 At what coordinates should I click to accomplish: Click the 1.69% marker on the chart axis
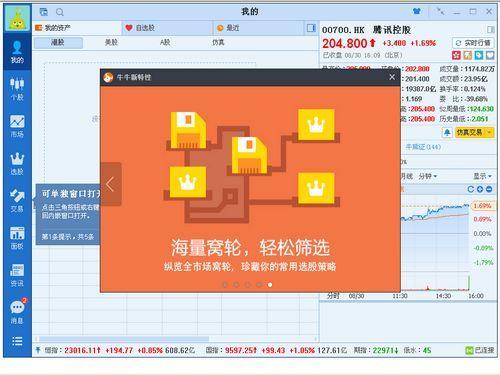[483, 206]
